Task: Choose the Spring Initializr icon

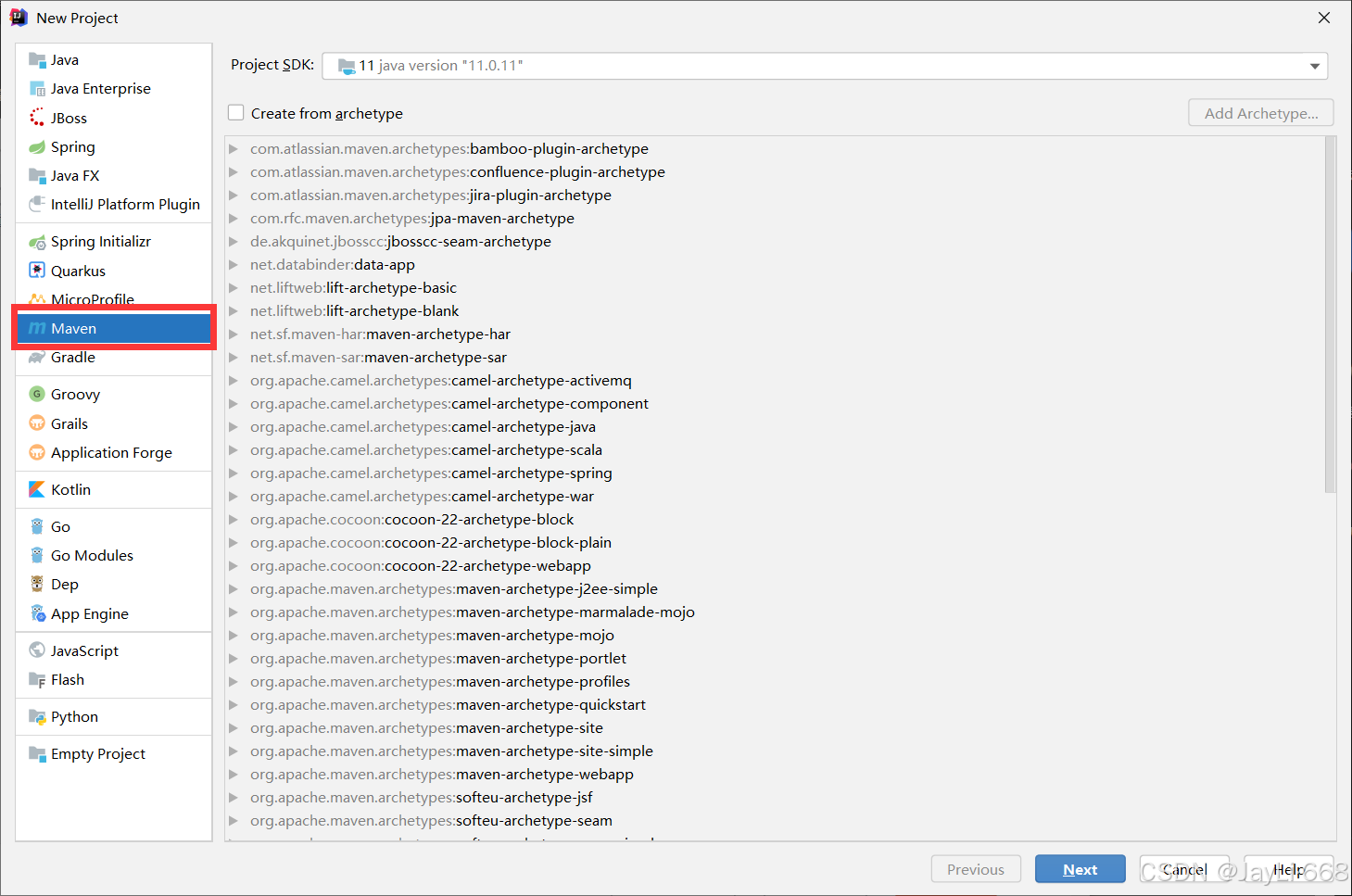Action: pyautogui.click(x=37, y=242)
